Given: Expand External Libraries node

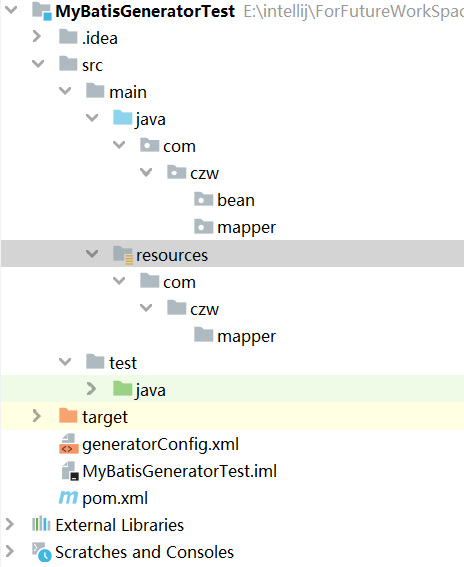Looking at the screenshot, I should (10, 524).
